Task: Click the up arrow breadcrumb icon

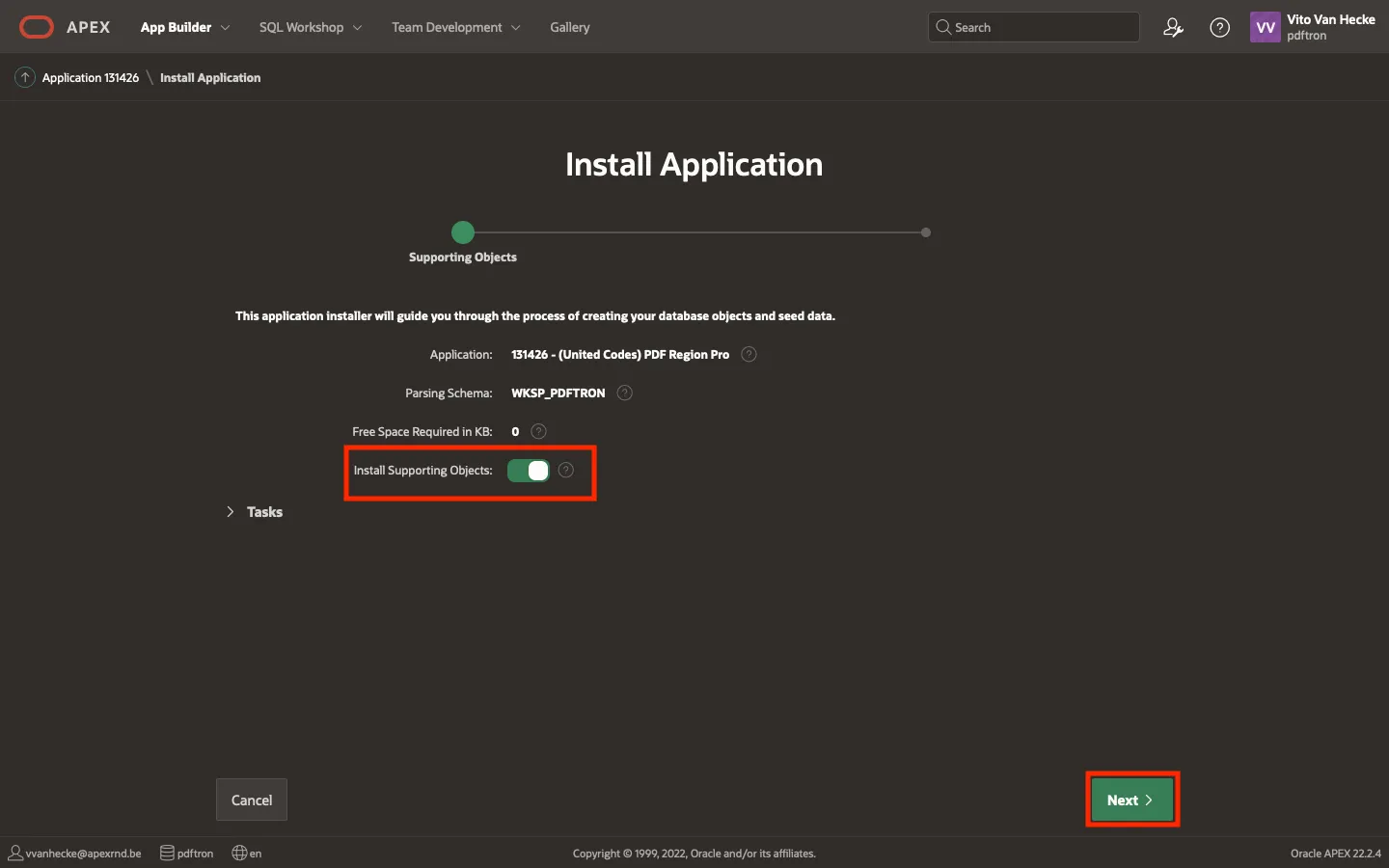Action: click(x=25, y=78)
